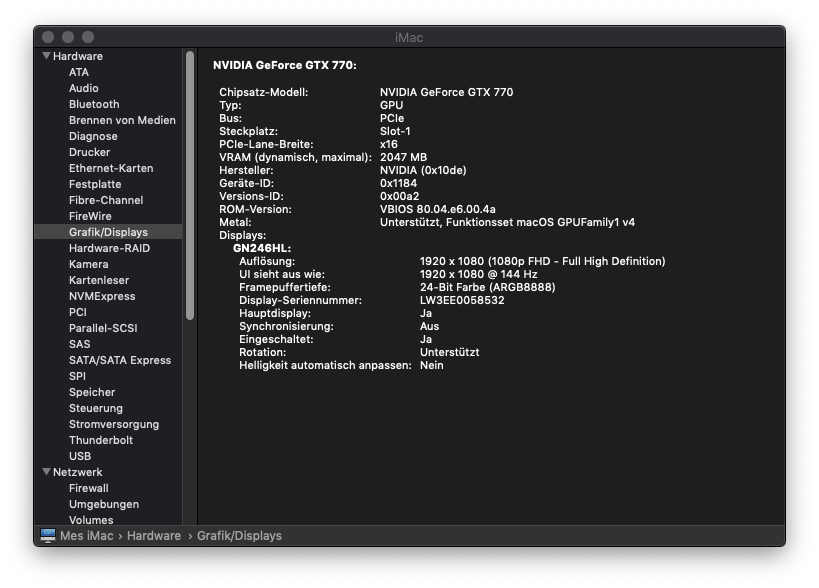
Task: Select the highlighted Grafik/Displays row
Action: tap(108, 232)
